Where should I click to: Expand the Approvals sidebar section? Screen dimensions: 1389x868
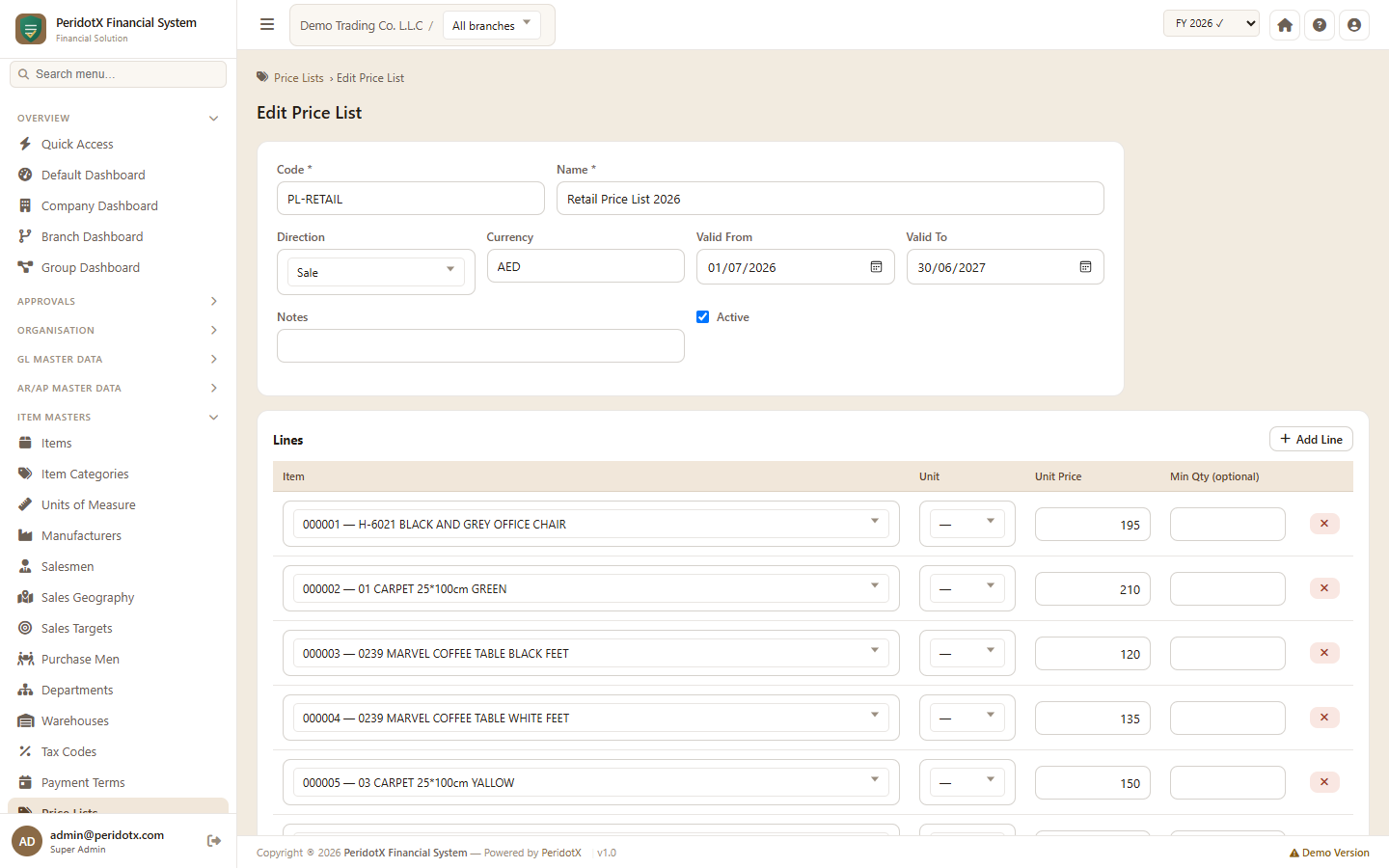click(x=118, y=302)
